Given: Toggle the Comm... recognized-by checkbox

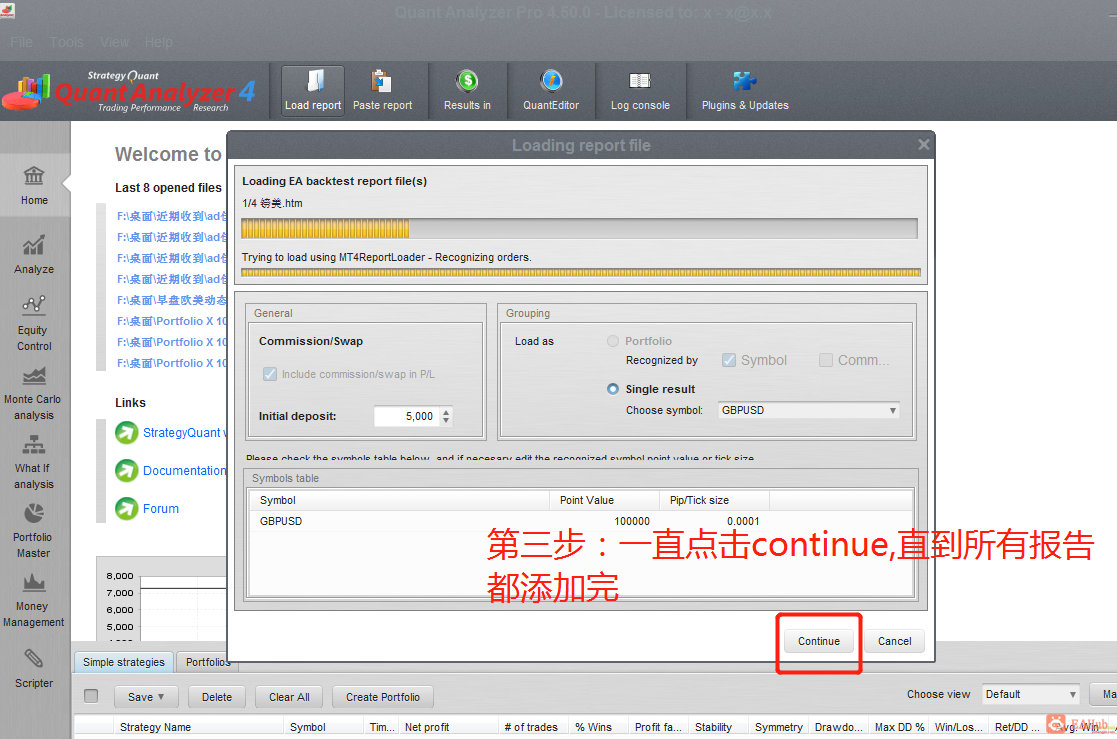Looking at the screenshot, I should [x=826, y=360].
